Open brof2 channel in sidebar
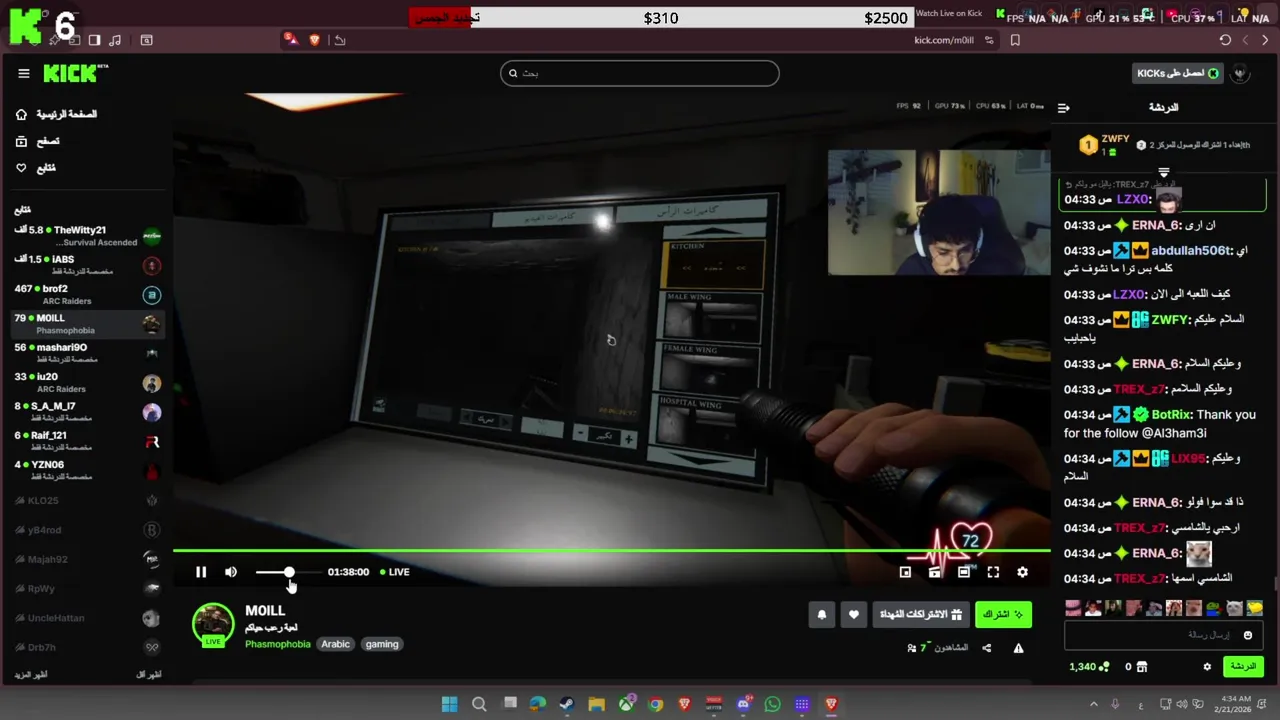Screen dimensions: 1280x720 pyautogui.click(x=88, y=294)
